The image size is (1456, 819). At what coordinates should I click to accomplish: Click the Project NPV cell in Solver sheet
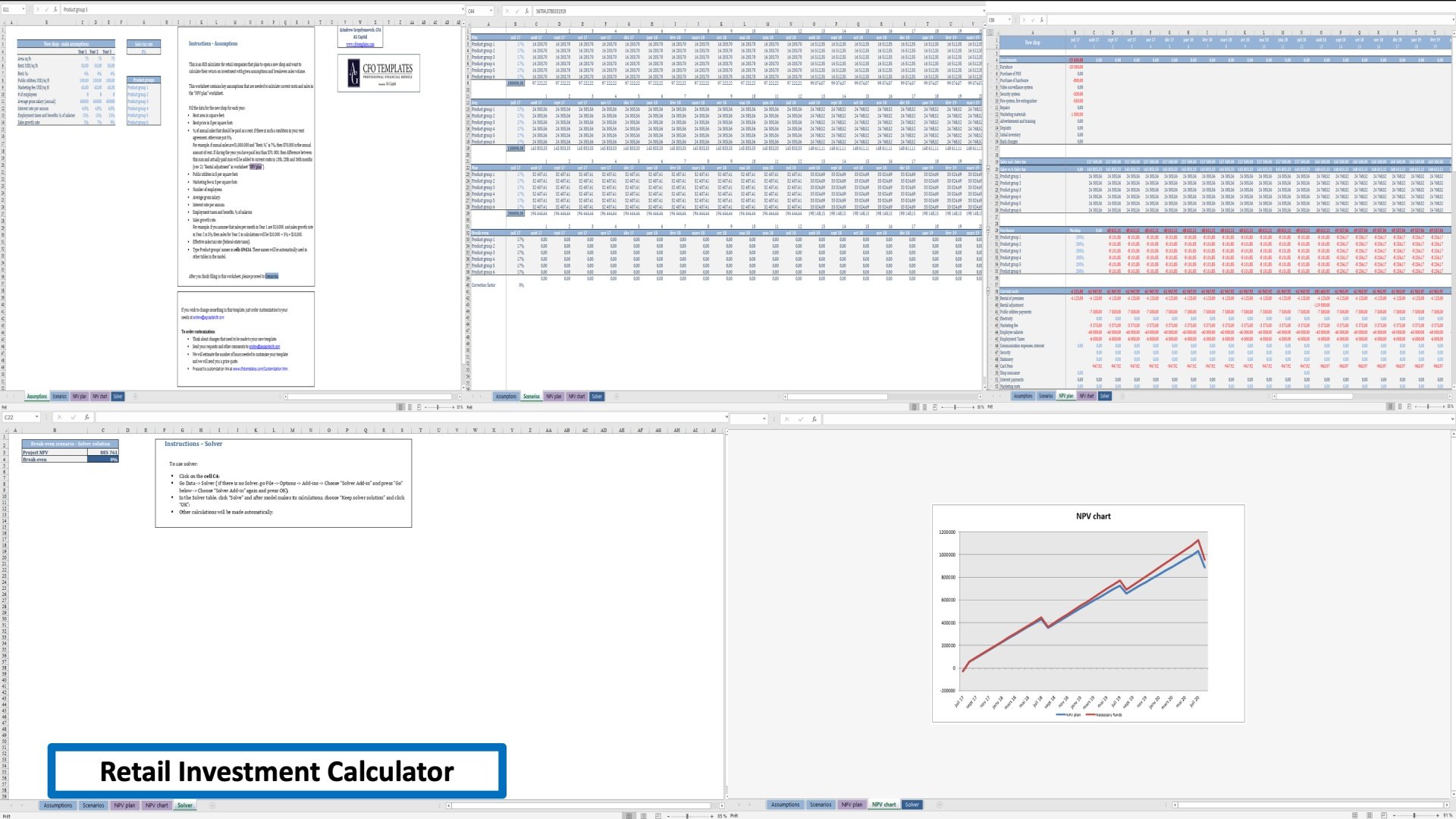[x=53, y=453]
